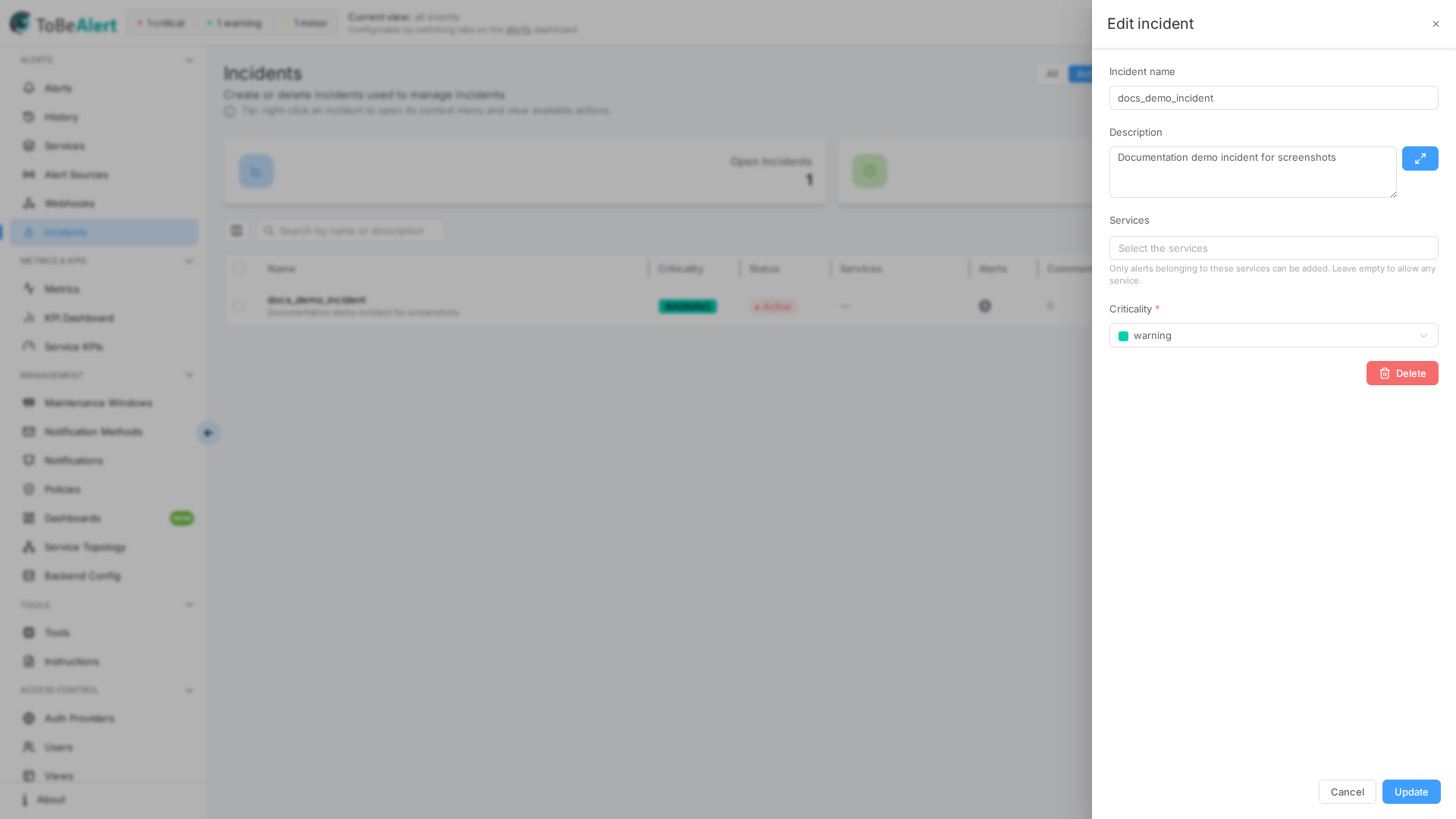Close the Edit incident panel
This screenshot has width=1456, height=819.
[1436, 24]
